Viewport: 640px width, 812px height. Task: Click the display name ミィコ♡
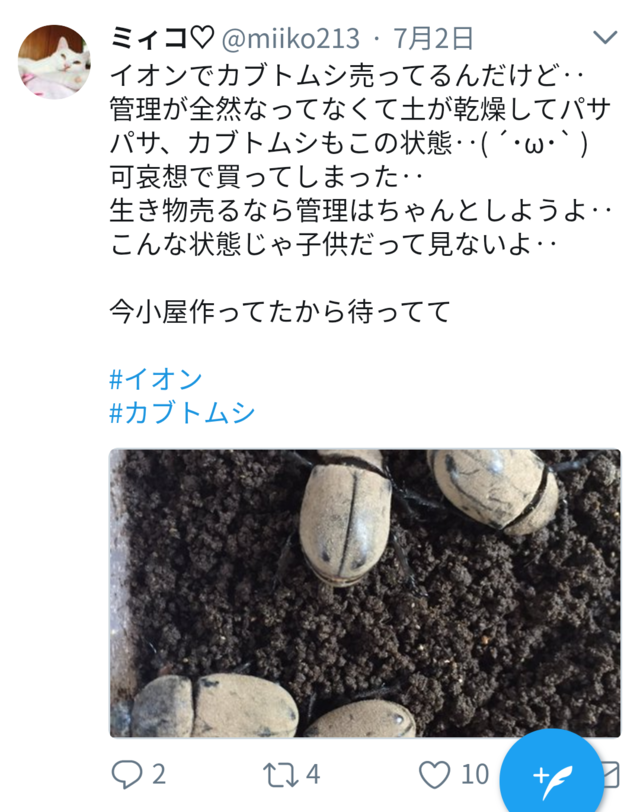click(162, 38)
